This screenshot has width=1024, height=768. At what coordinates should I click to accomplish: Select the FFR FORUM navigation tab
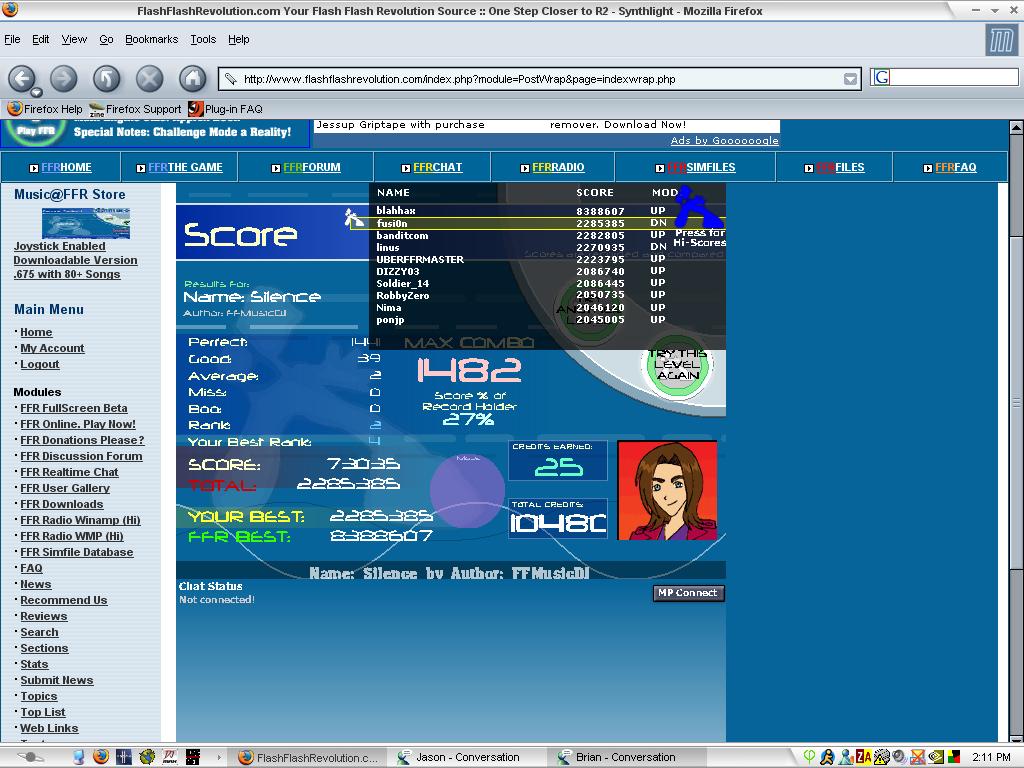point(306,167)
